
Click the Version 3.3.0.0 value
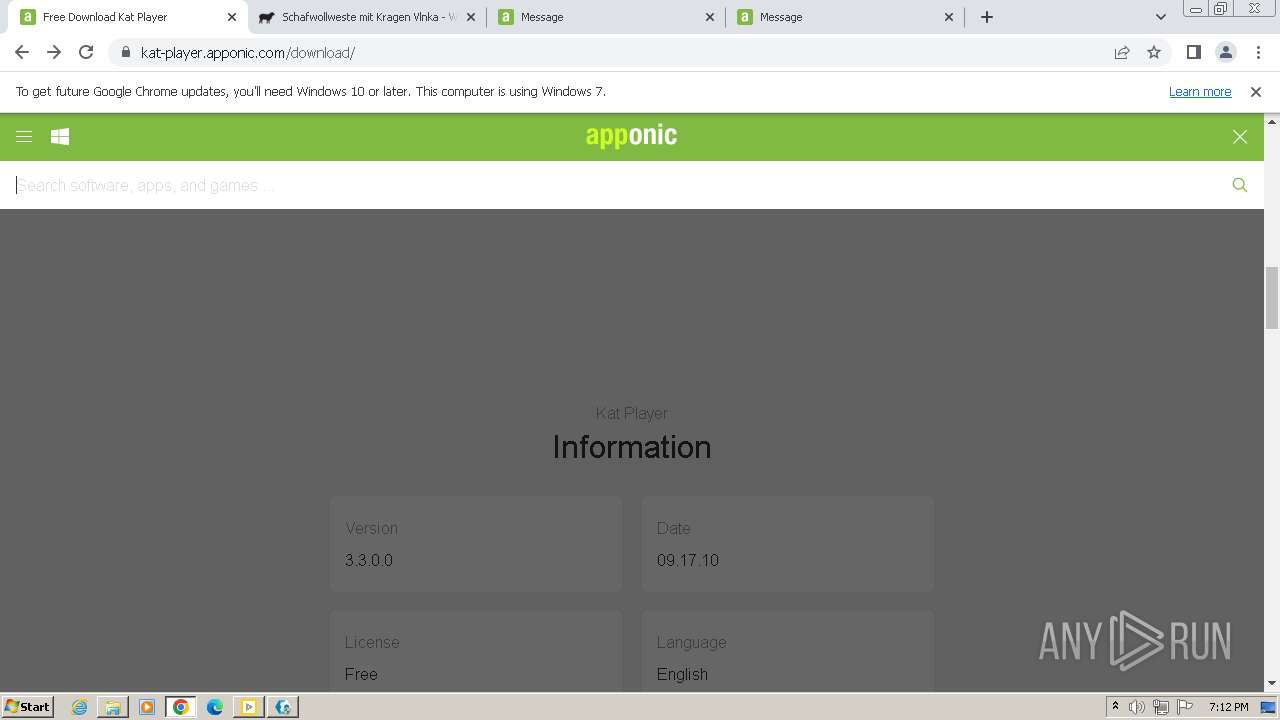[369, 560]
